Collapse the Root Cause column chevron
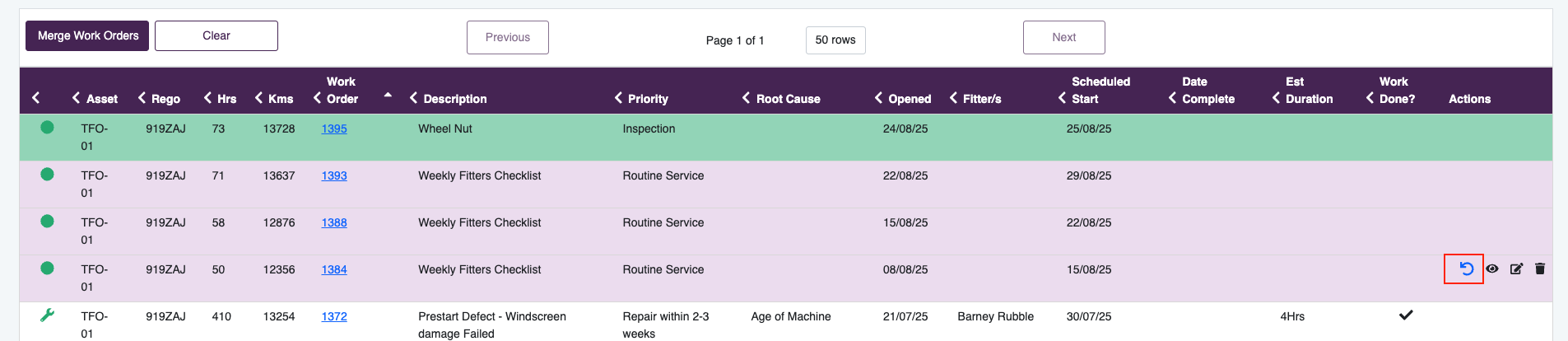This screenshot has height=341, width=1568. tap(746, 98)
